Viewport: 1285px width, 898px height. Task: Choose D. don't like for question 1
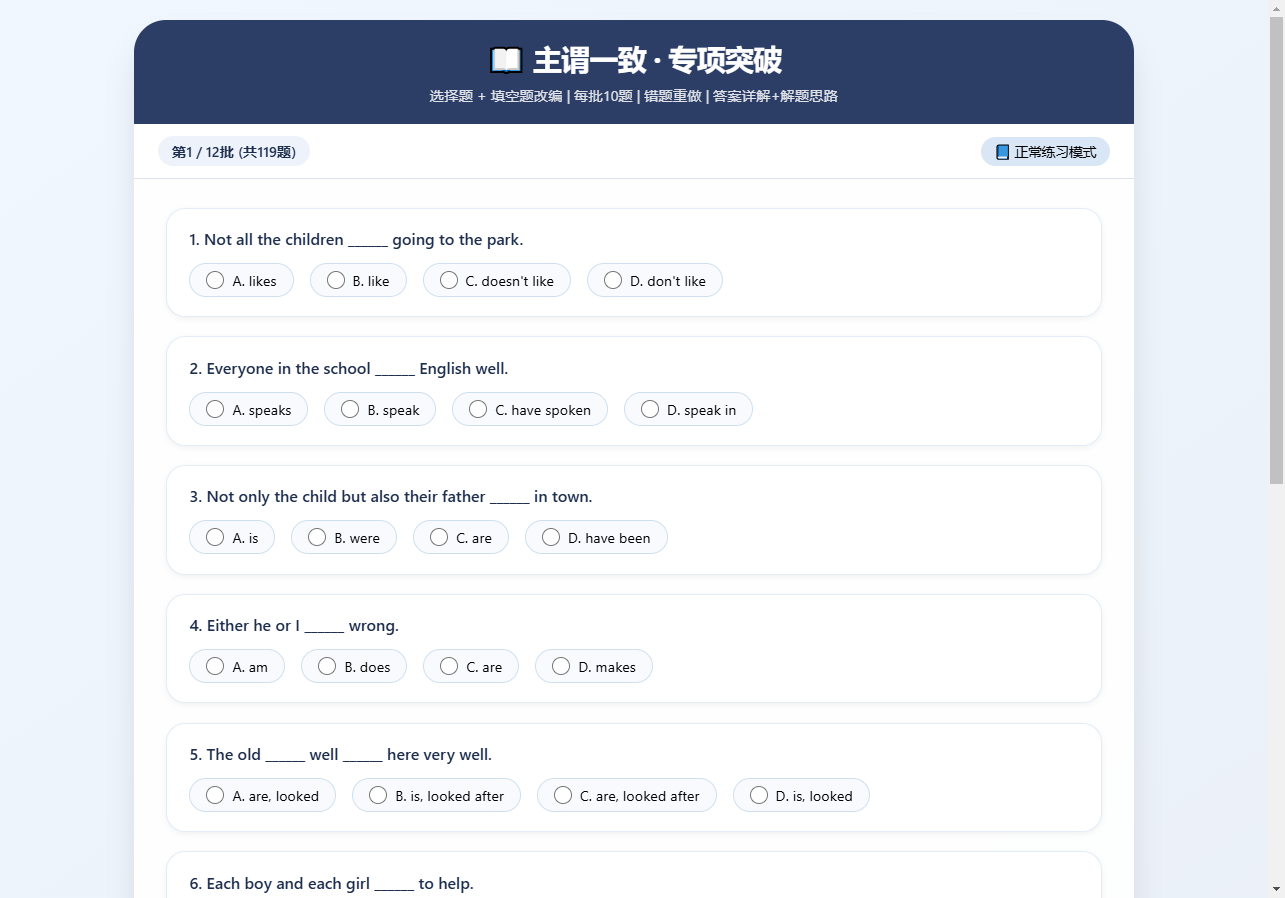[x=655, y=281]
